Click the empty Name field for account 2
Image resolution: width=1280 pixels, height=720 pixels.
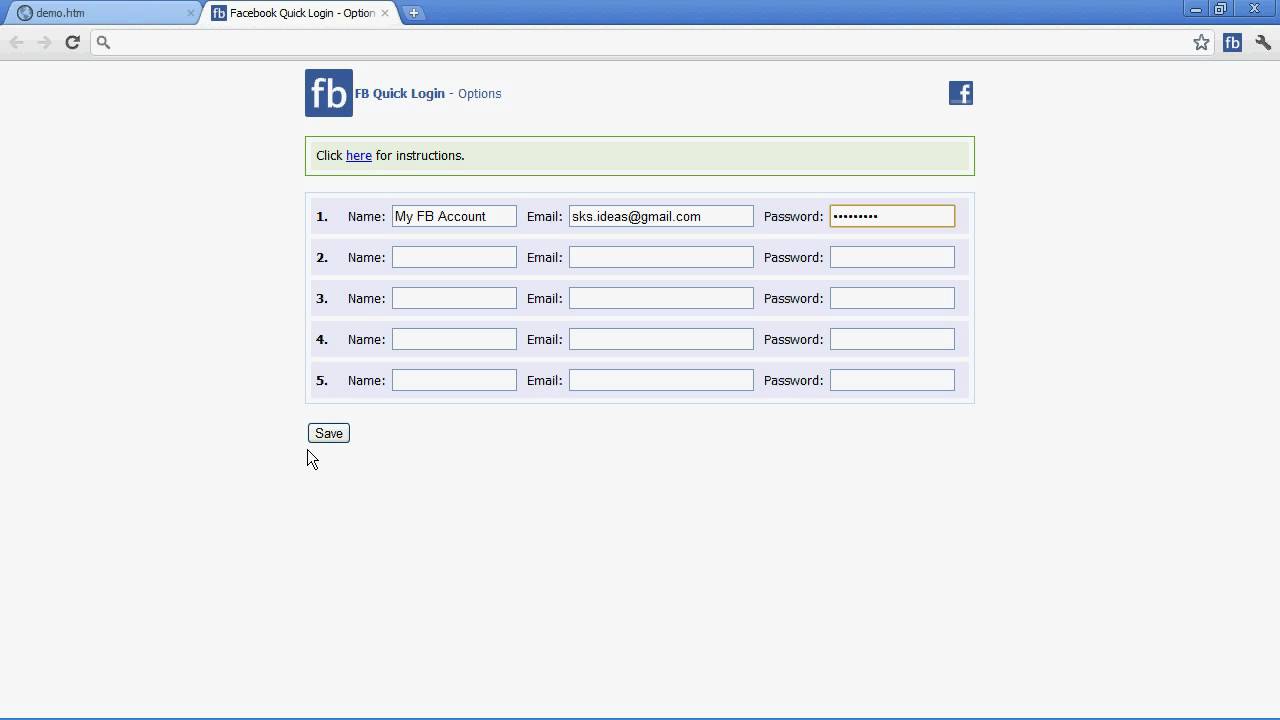click(454, 257)
